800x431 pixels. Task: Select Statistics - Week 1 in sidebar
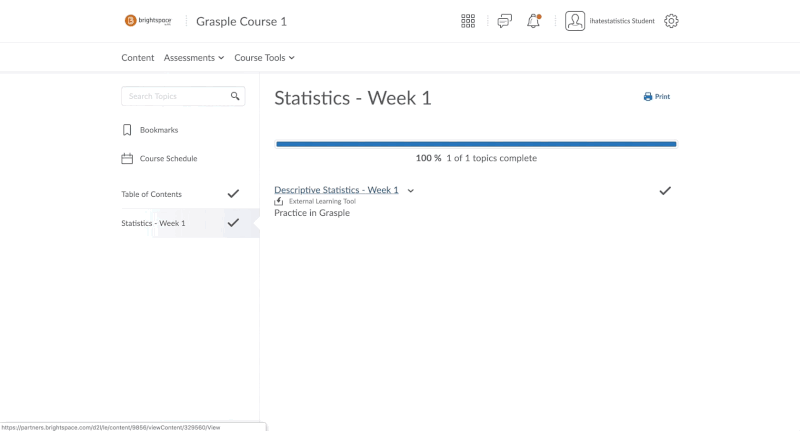153,223
